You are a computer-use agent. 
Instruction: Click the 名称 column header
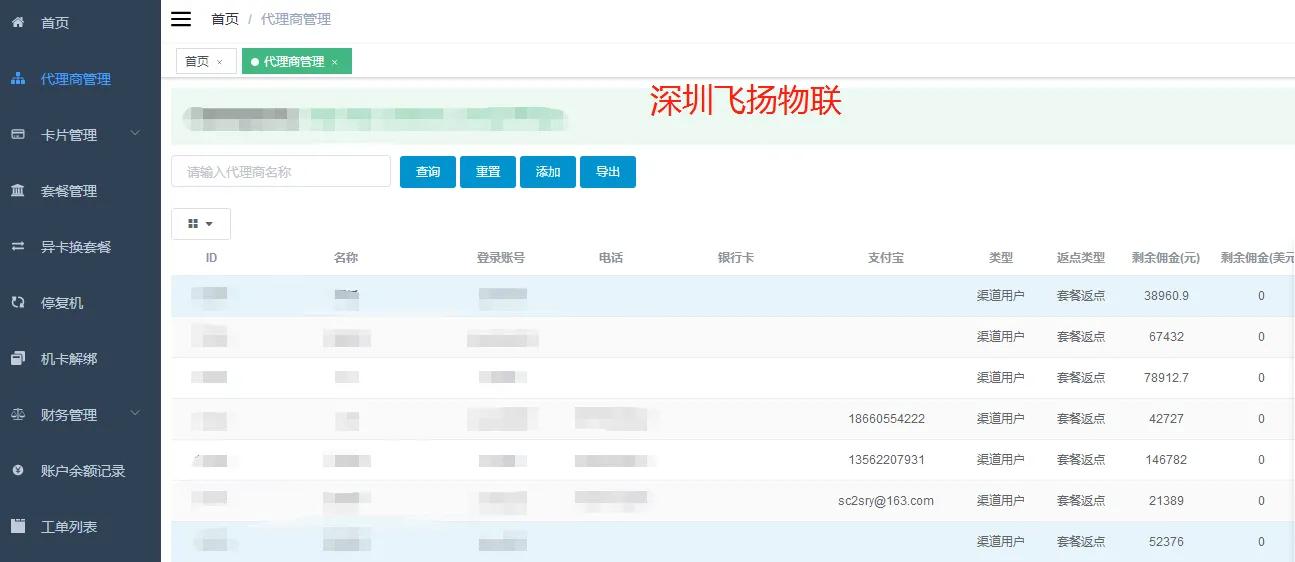click(346, 258)
